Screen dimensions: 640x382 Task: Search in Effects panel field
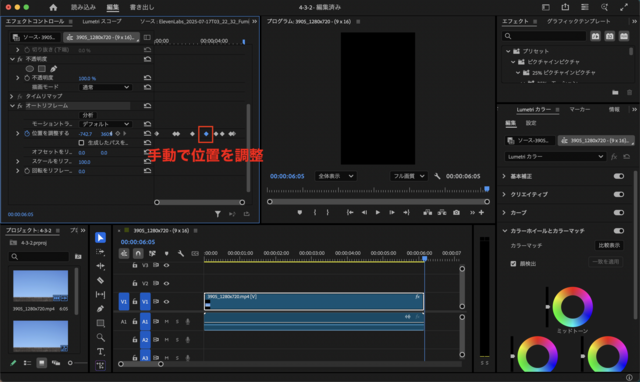click(544, 36)
